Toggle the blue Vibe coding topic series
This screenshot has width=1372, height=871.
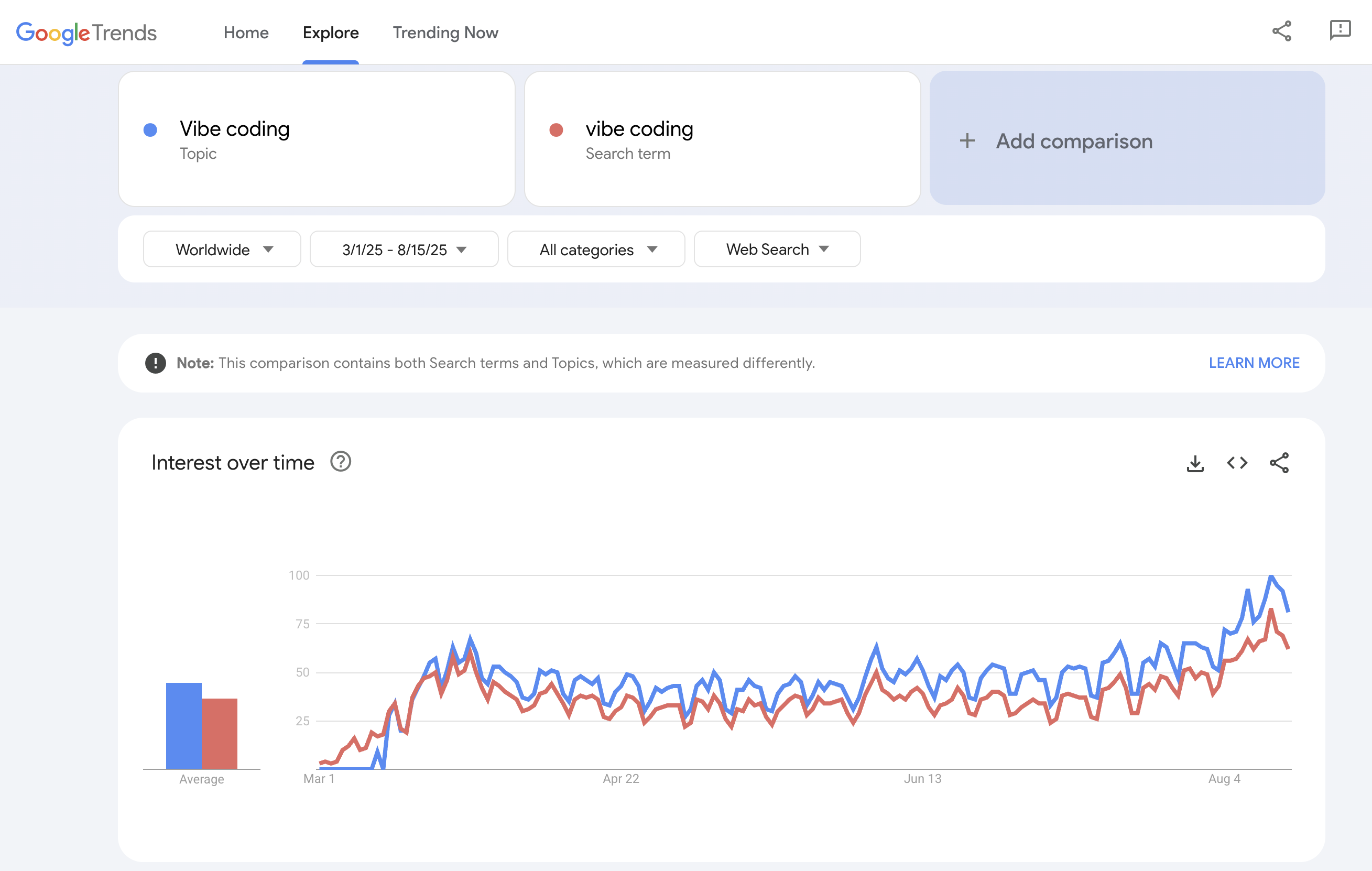coord(150,130)
